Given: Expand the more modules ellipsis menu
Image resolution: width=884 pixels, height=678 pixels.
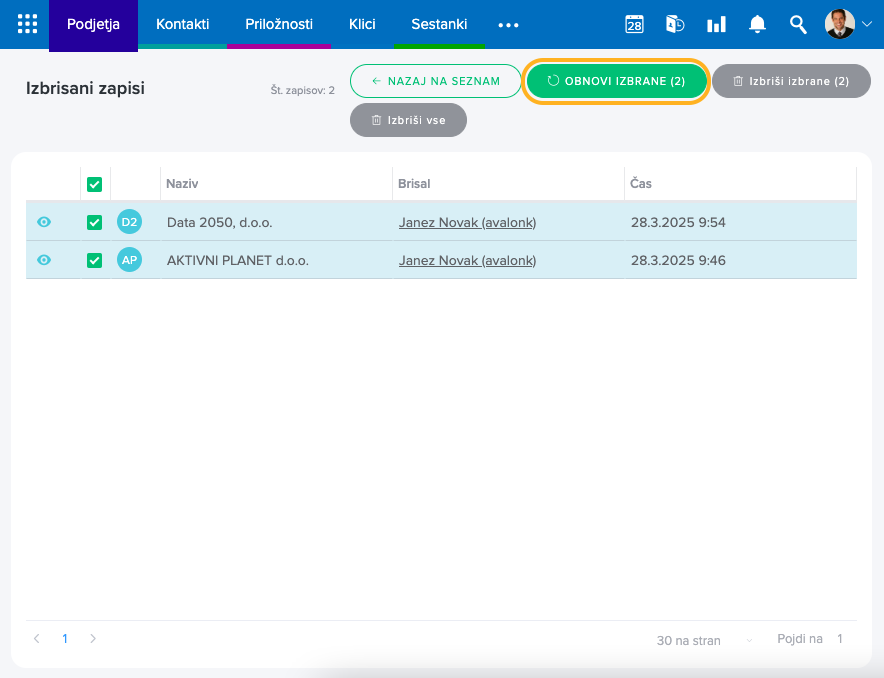Looking at the screenshot, I should [508, 25].
